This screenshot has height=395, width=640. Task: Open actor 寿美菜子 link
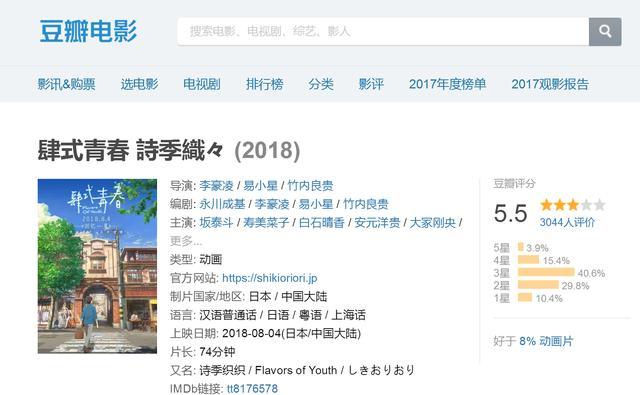(266, 222)
